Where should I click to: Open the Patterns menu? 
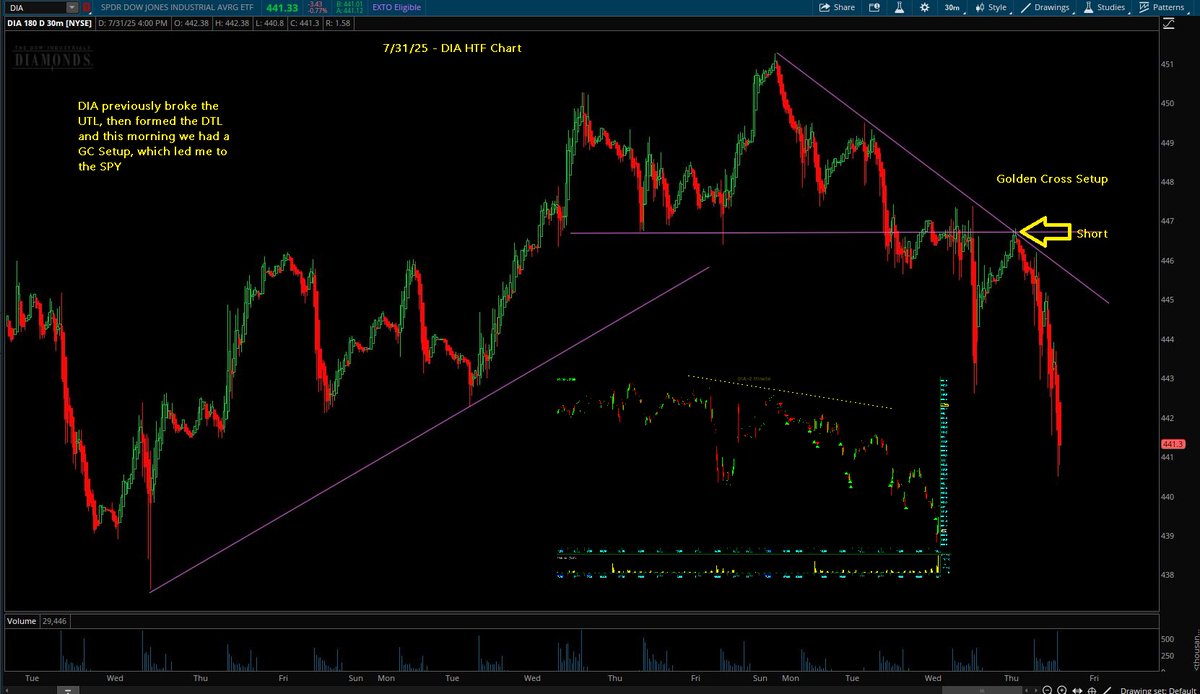(1166, 7)
